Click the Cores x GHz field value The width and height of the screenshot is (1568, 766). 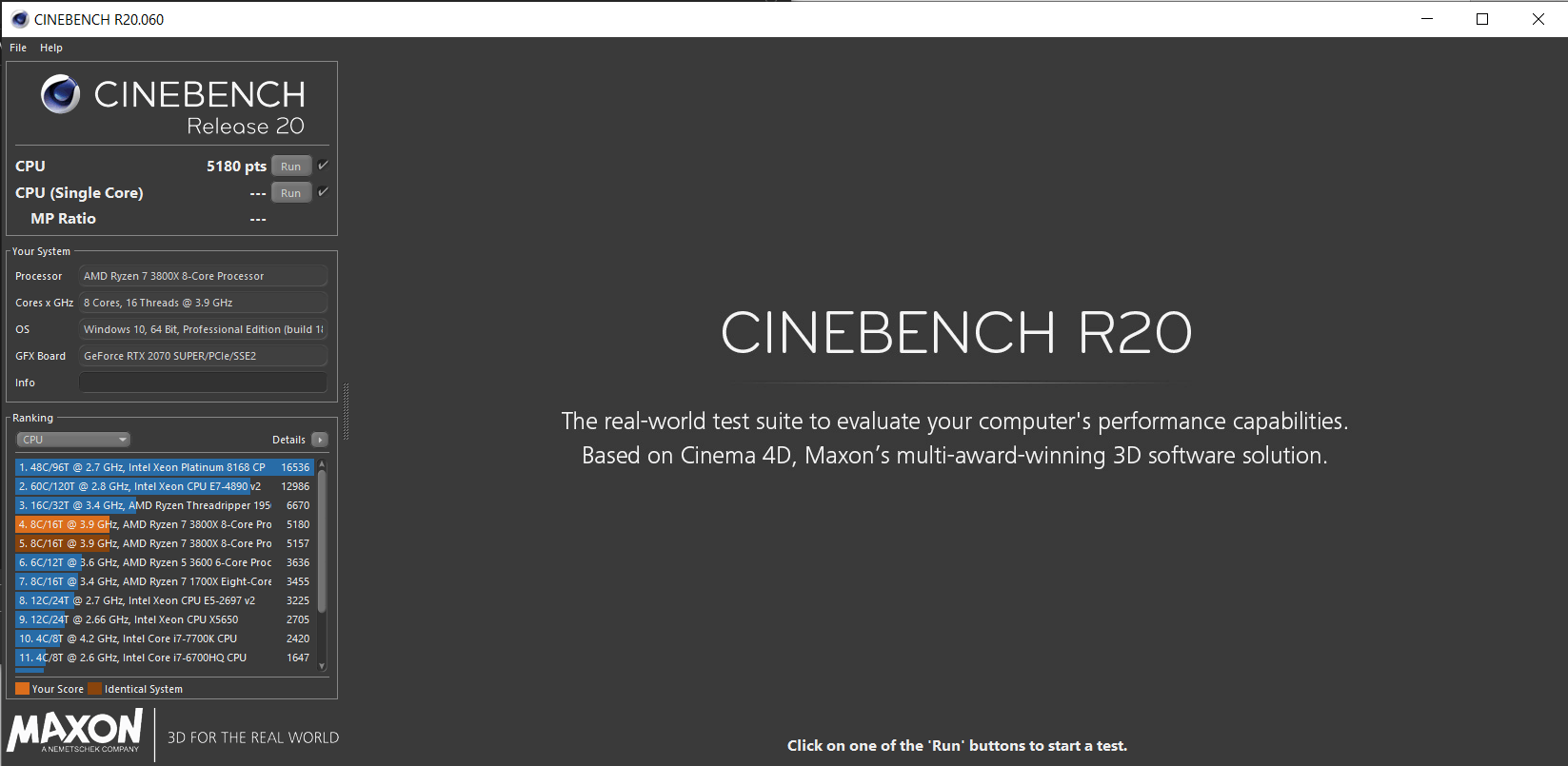tap(203, 303)
